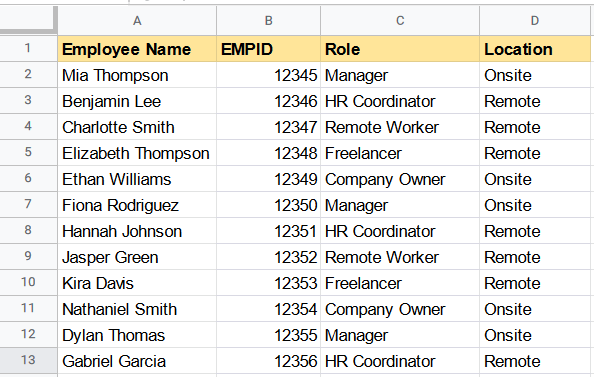Image resolution: width=594 pixels, height=377 pixels.
Task: Select row 1 header
Action: point(28,48)
